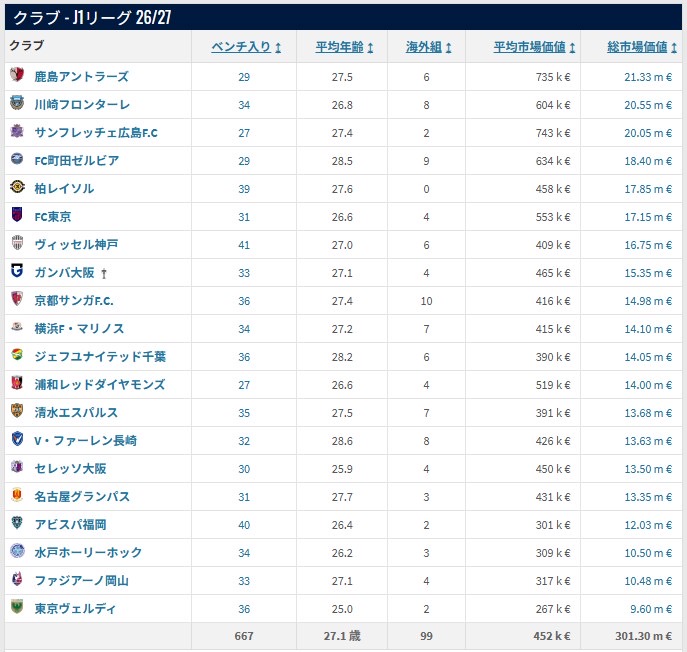Open the ヴィッセル神戸 club link
687x652 pixels.
[76, 244]
